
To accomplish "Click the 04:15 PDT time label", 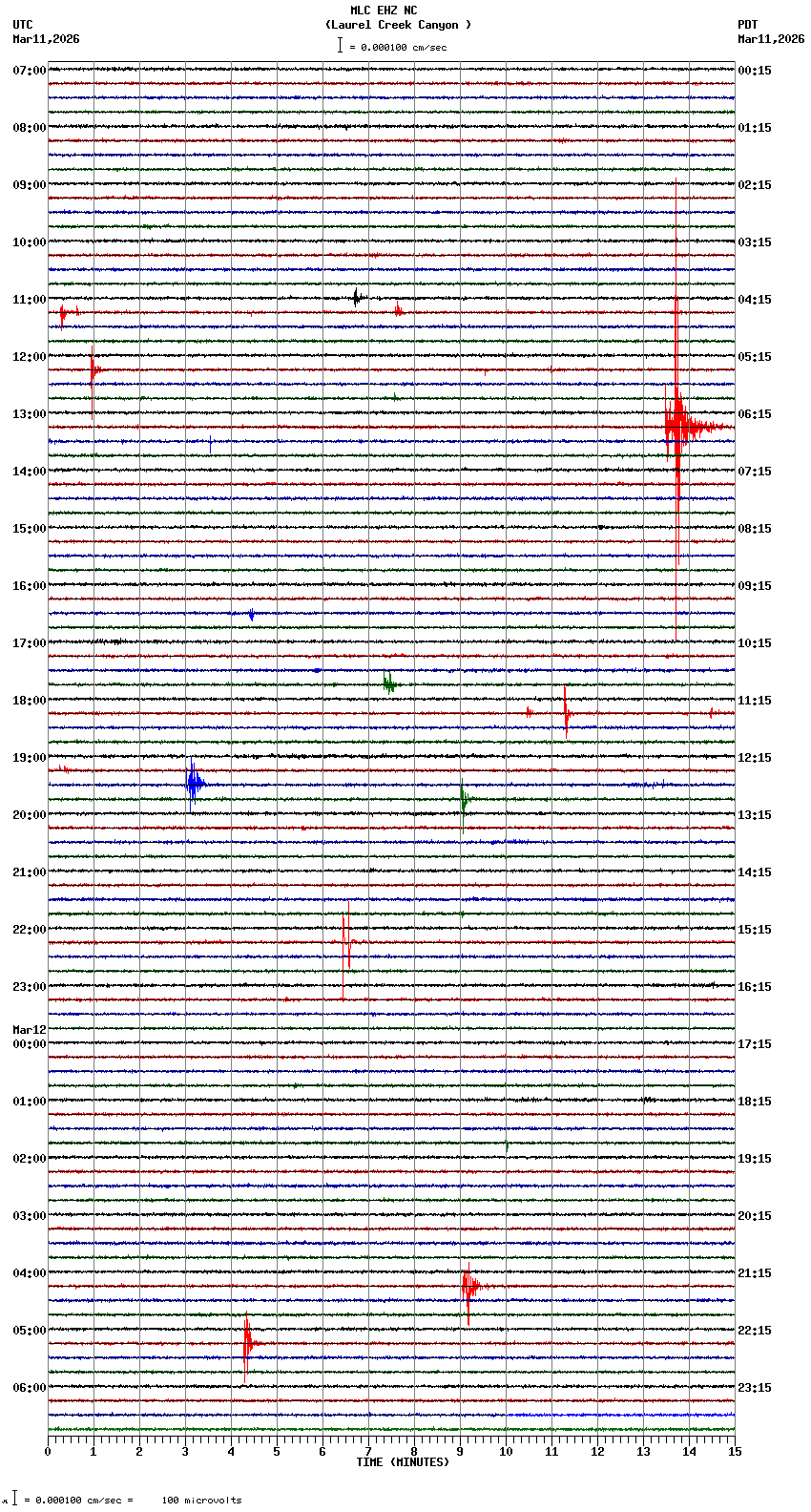I will coord(755,300).
